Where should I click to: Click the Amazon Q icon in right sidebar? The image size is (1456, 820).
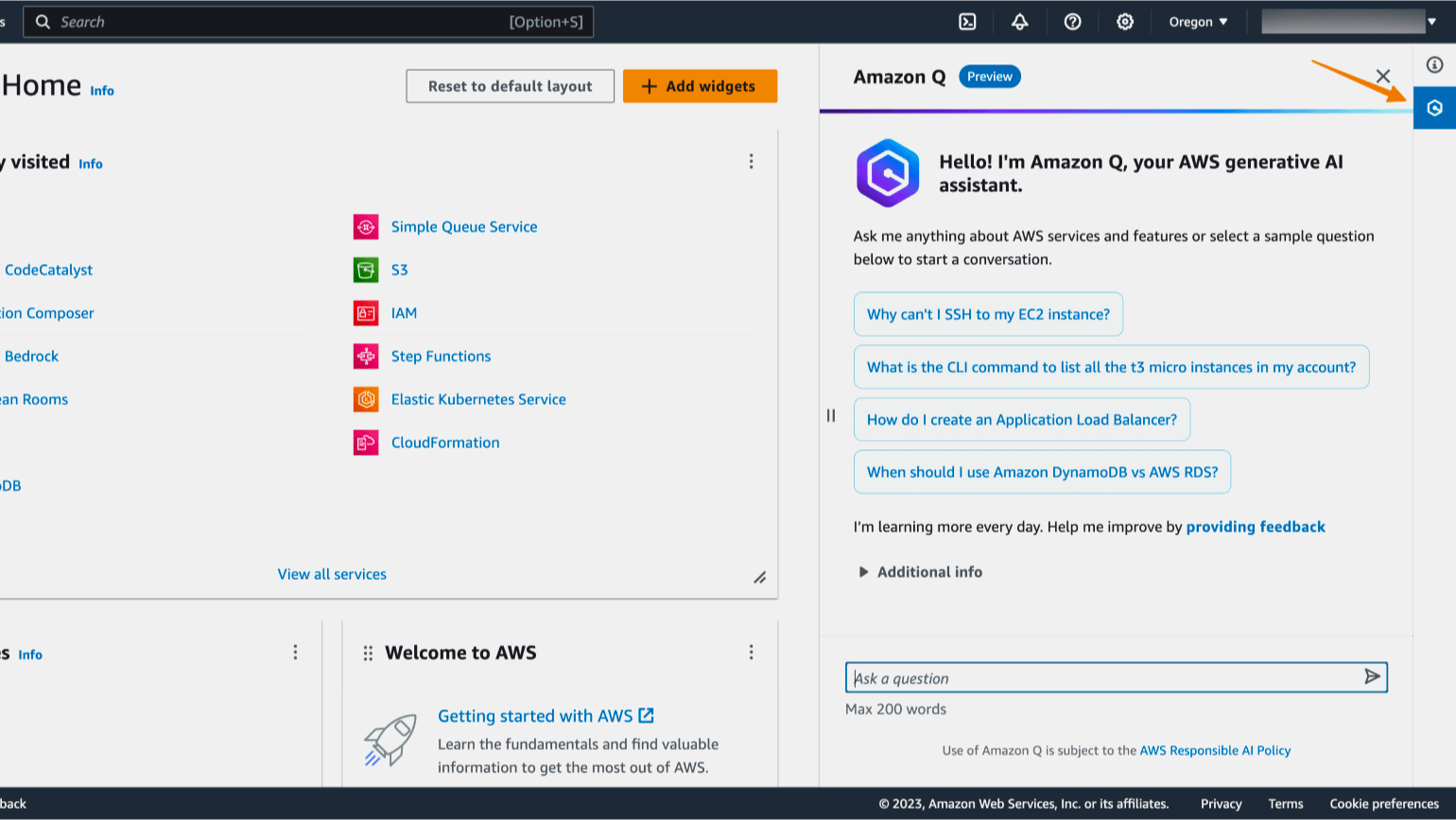(1434, 108)
